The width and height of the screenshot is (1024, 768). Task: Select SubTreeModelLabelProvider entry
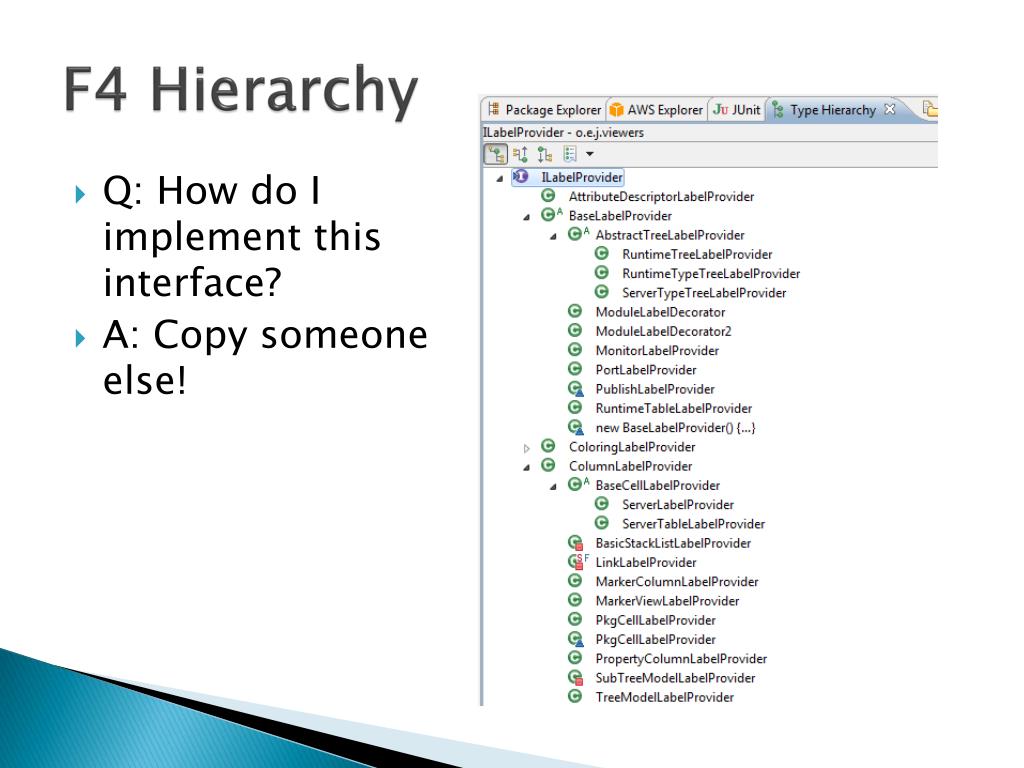675,678
